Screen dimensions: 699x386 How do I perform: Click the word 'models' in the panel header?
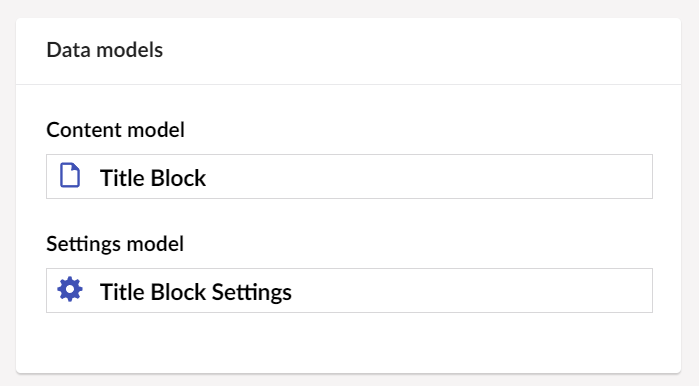point(130,50)
